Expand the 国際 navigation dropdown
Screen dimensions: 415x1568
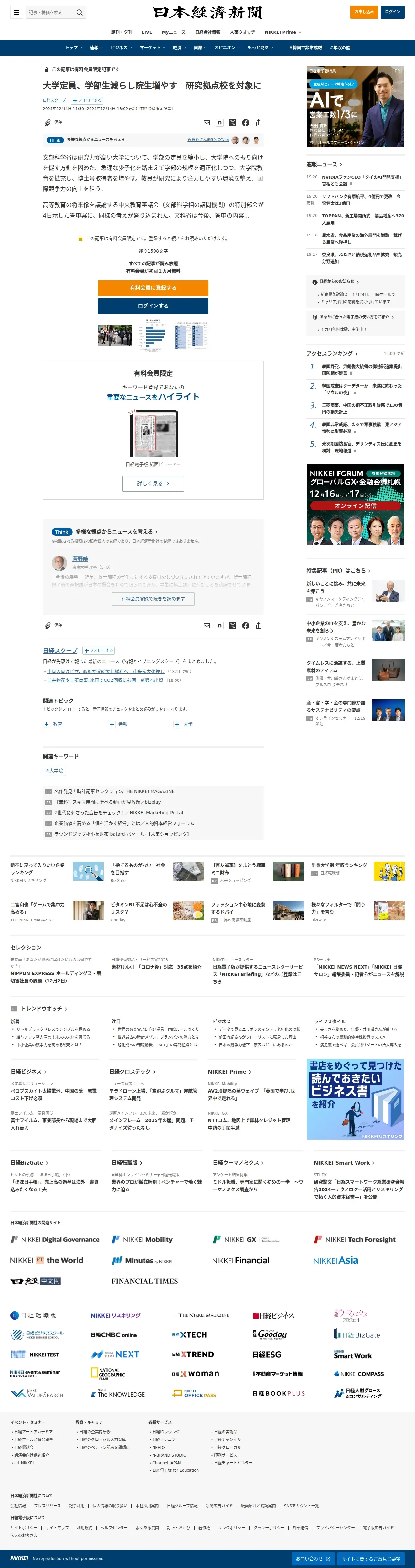pos(200,47)
